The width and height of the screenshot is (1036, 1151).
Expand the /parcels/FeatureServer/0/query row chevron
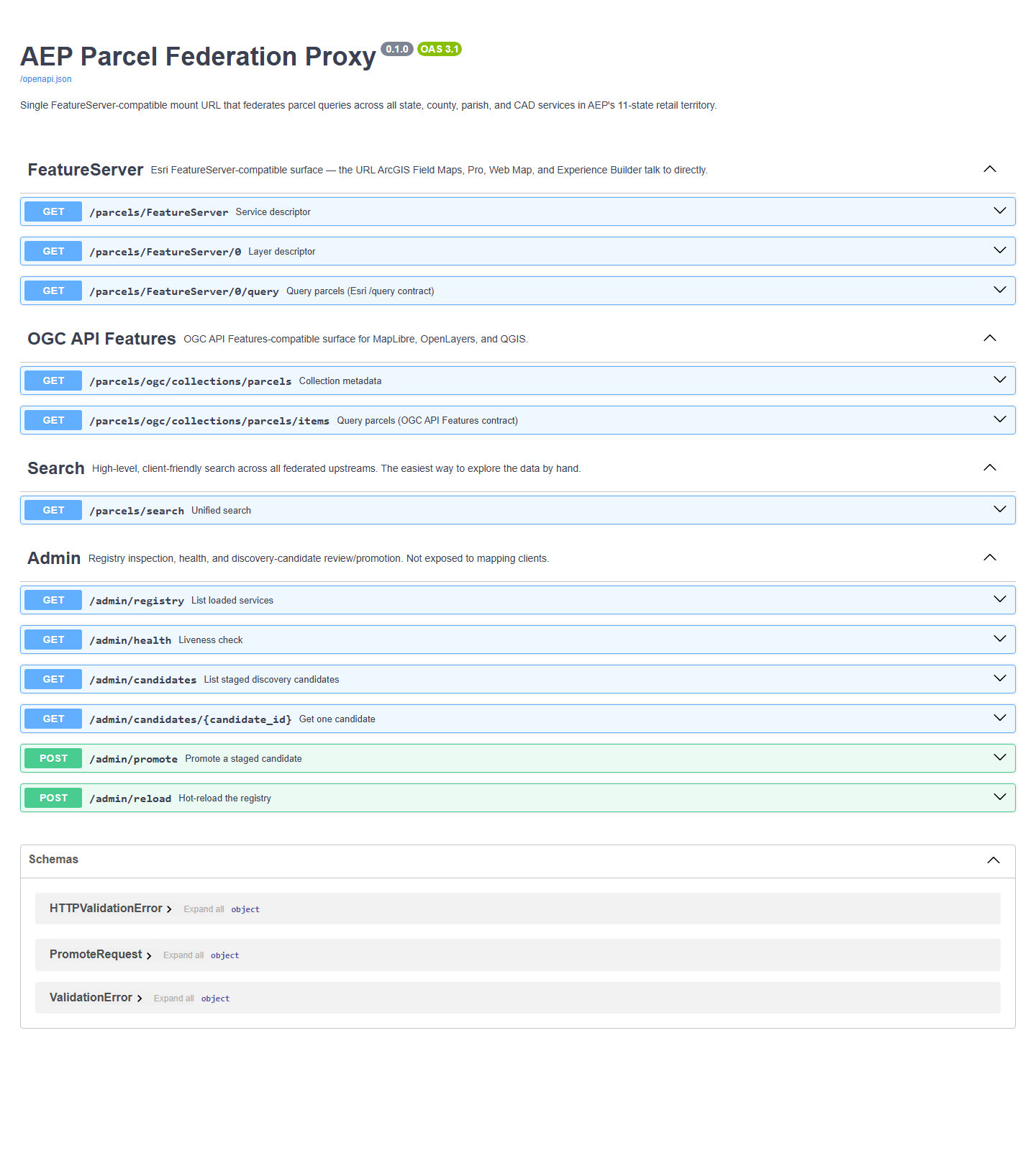tap(1000, 290)
